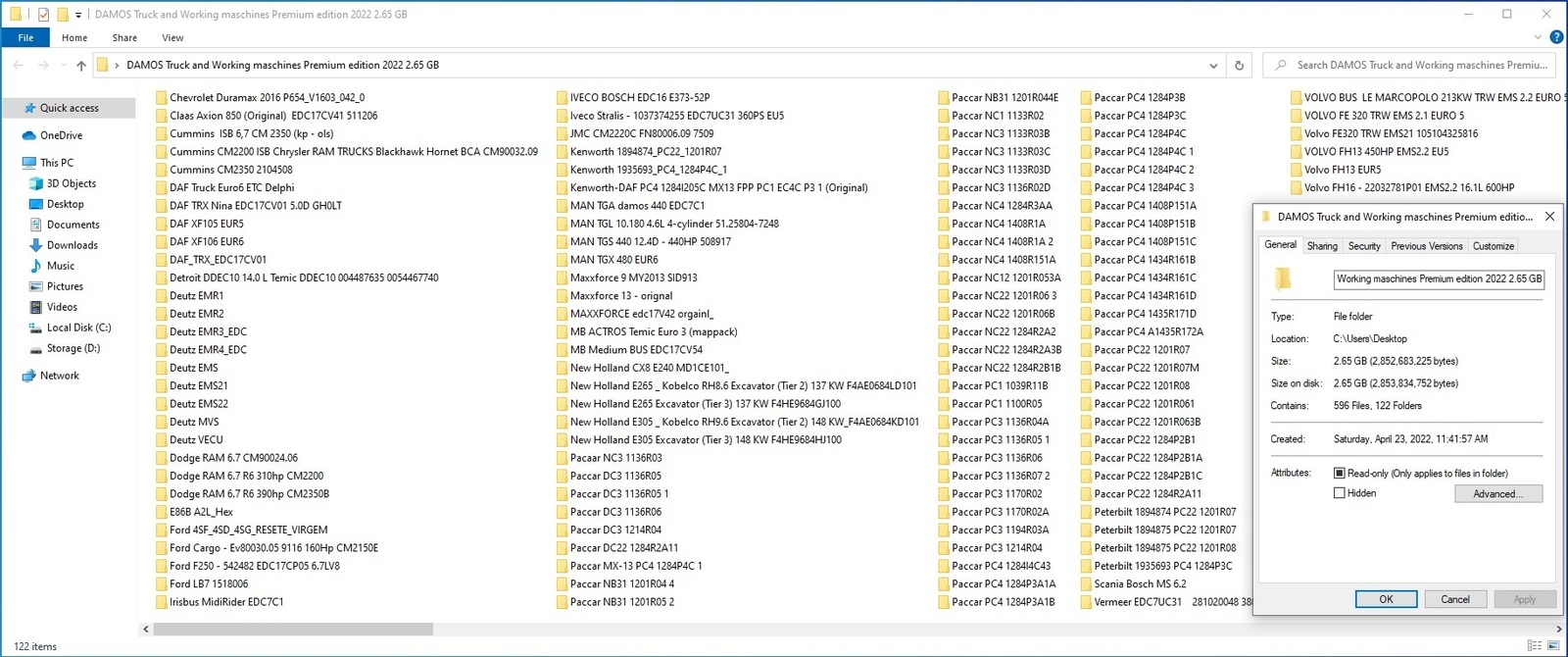Switch to Large icons view layout
Viewport: 1568px width, 657px height.
click(1552, 645)
